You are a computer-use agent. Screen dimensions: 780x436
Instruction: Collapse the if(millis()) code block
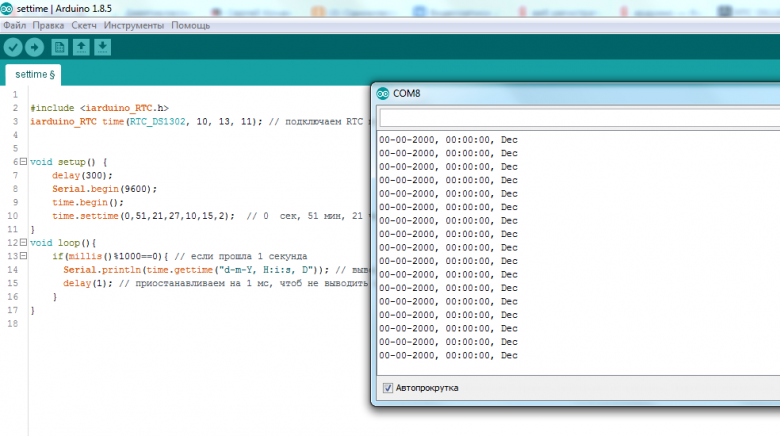point(23,256)
